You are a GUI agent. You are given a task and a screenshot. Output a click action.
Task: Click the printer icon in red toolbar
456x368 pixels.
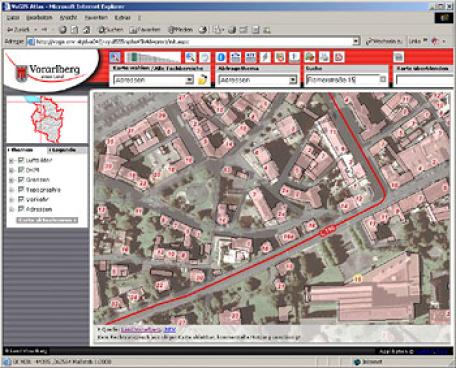[324, 57]
